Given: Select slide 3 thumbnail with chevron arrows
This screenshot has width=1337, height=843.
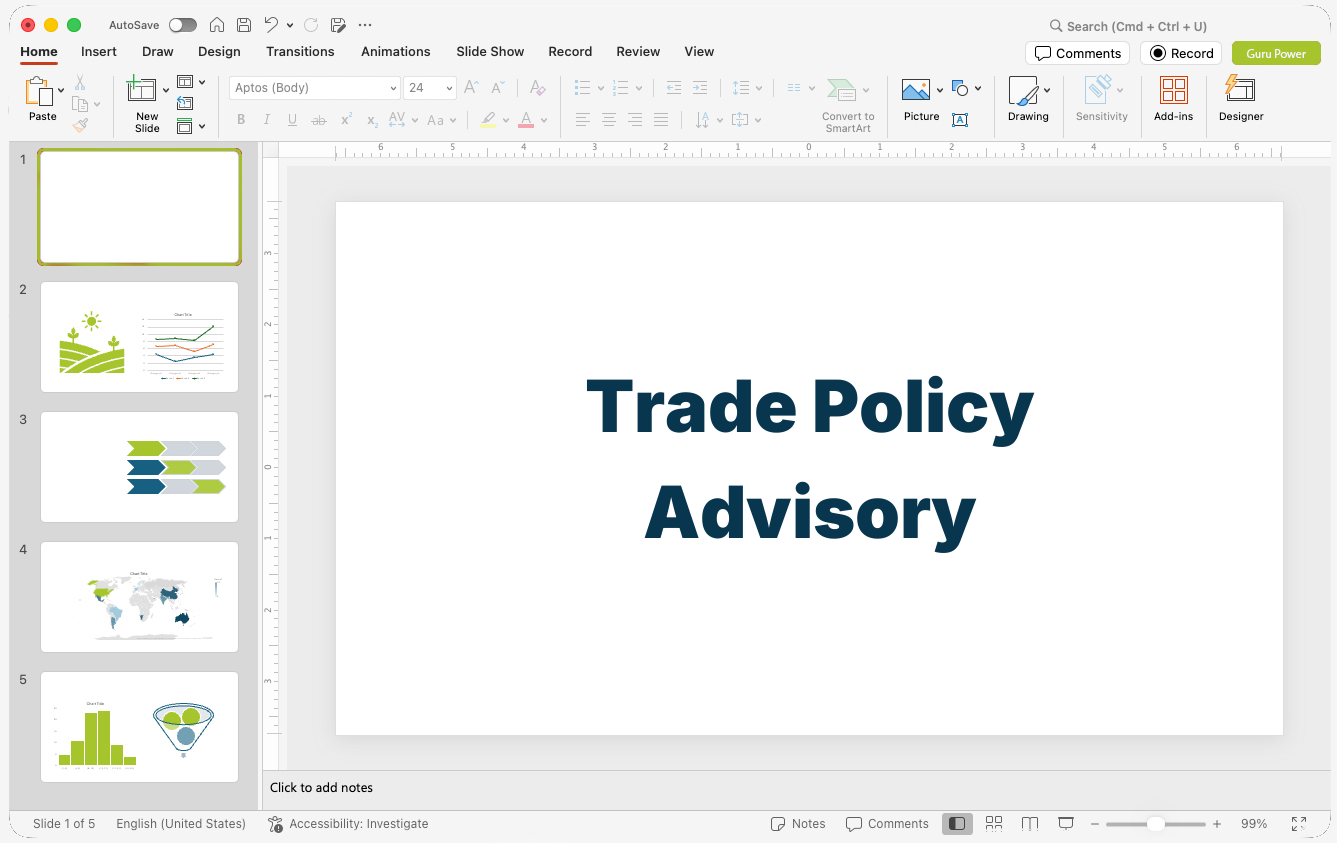Looking at the screenshot, I should click(140, 467).
